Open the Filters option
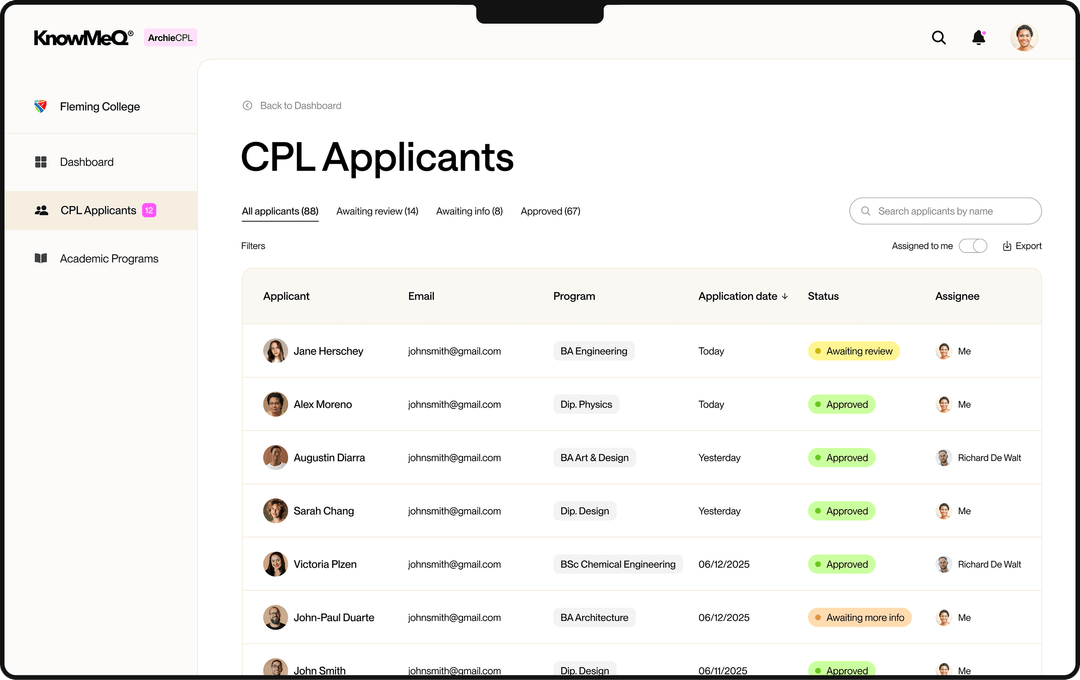1080x680 pixels. tap(253, 245)
